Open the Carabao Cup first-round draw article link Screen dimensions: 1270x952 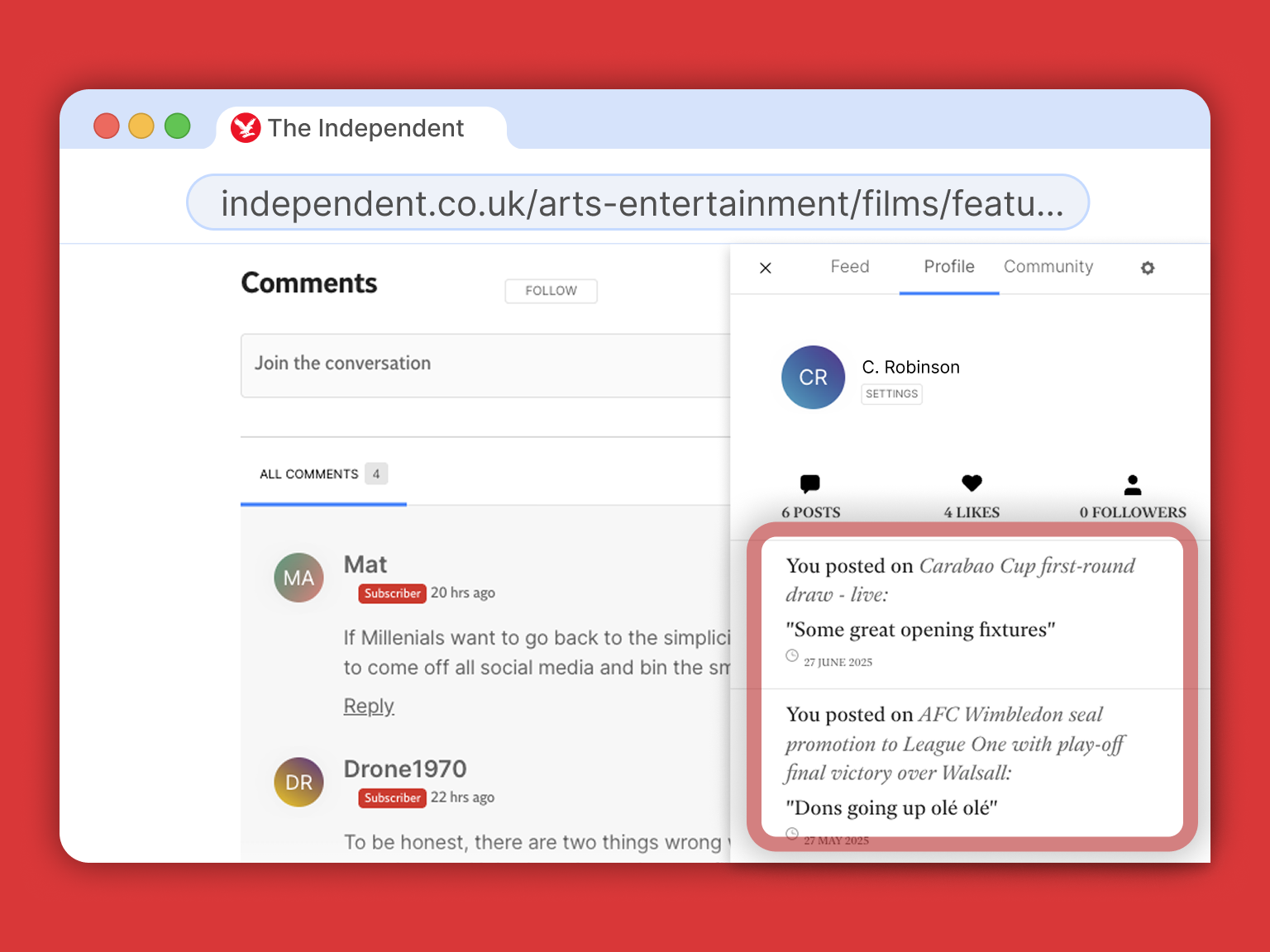coord(961,580)
